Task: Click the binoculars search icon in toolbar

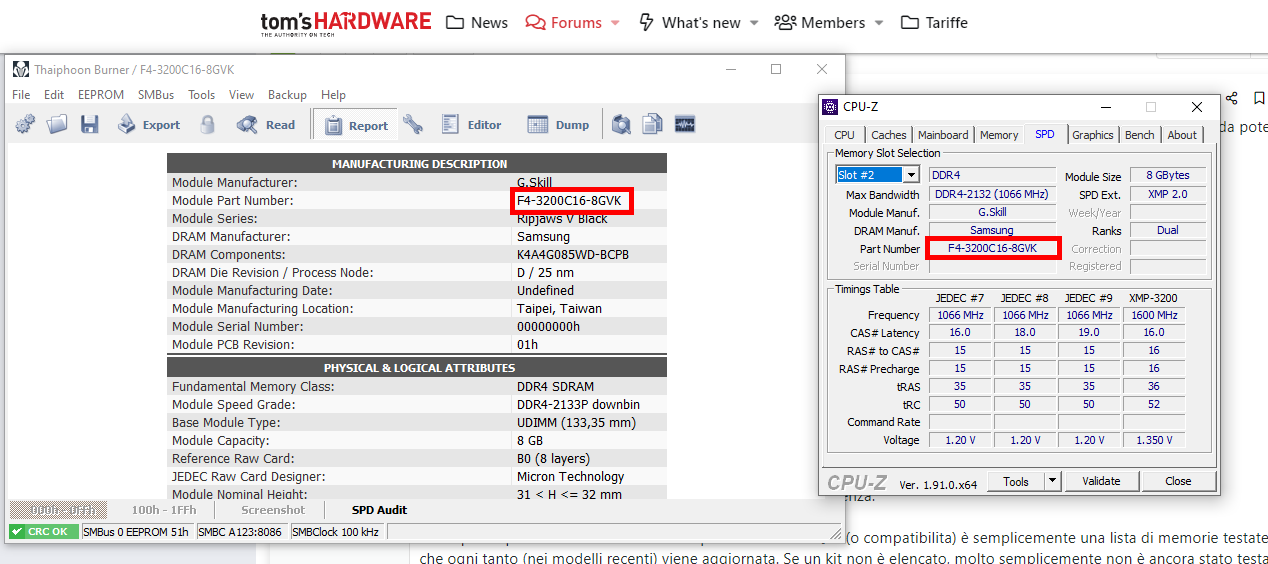Action: click(621, 124)
